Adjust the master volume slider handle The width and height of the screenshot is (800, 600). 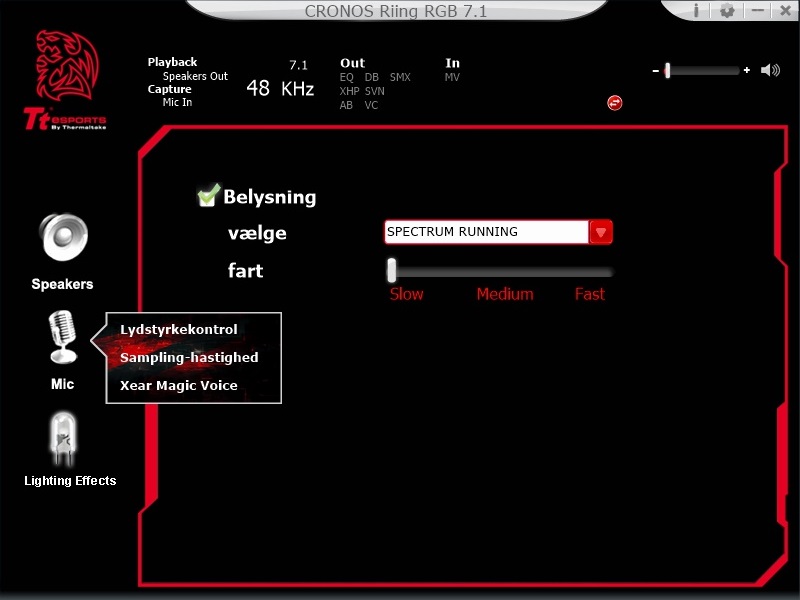point(667,70)
